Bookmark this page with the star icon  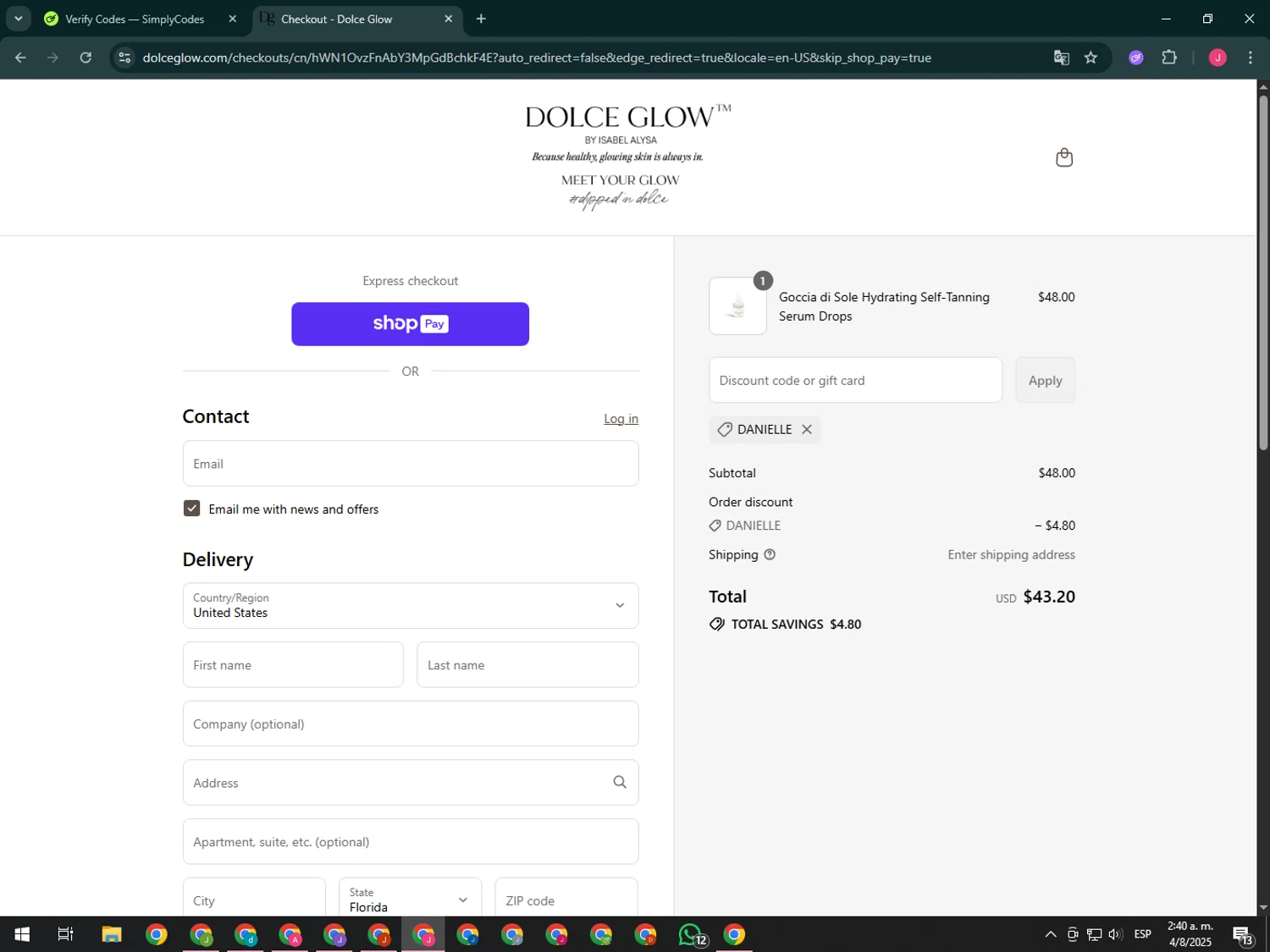[x=1091, y=58]
